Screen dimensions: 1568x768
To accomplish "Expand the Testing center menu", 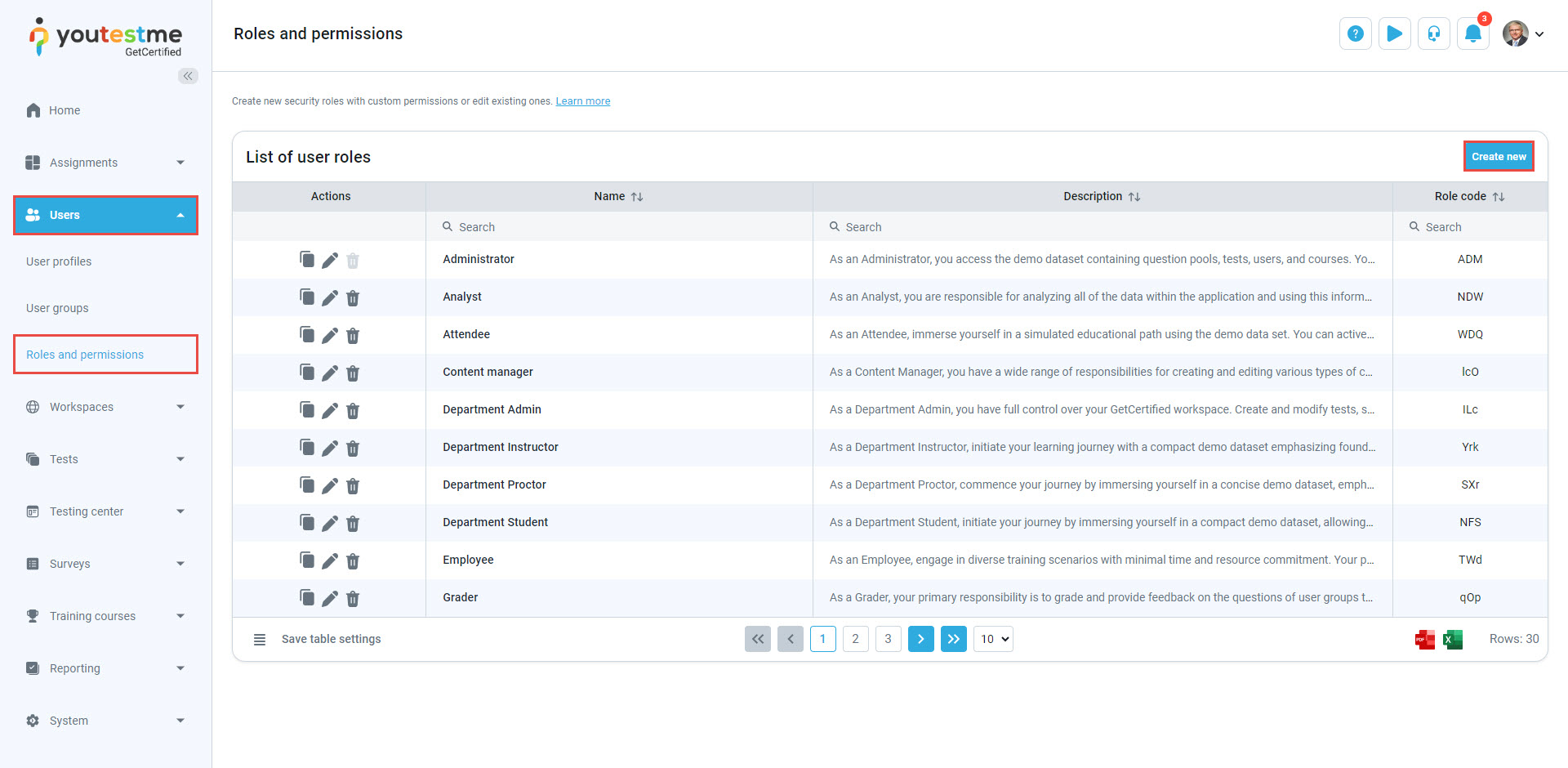I will point(106,511).
